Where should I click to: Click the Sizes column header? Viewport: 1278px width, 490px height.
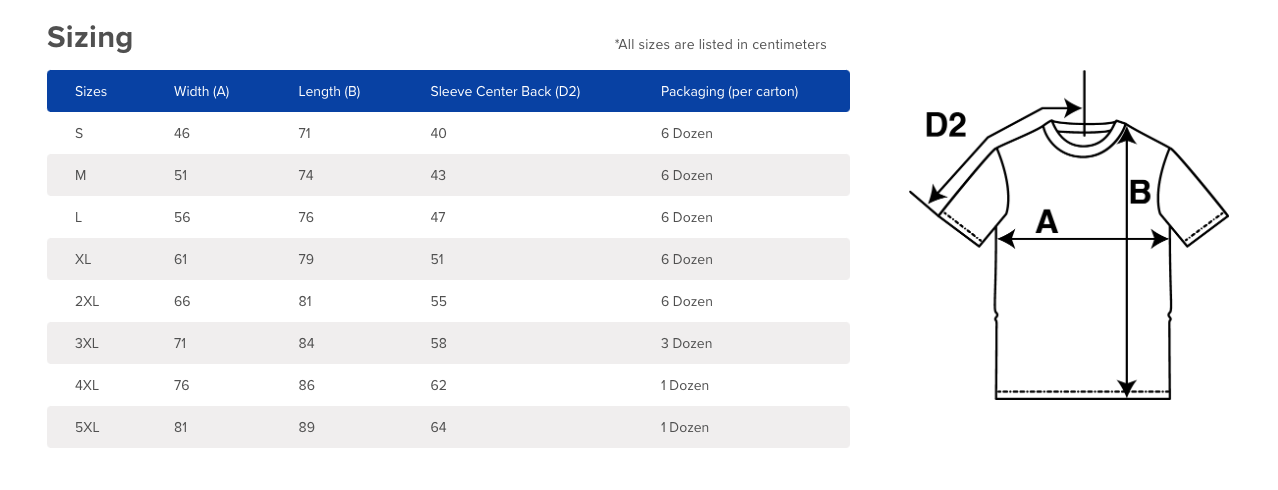pos(91,91)
